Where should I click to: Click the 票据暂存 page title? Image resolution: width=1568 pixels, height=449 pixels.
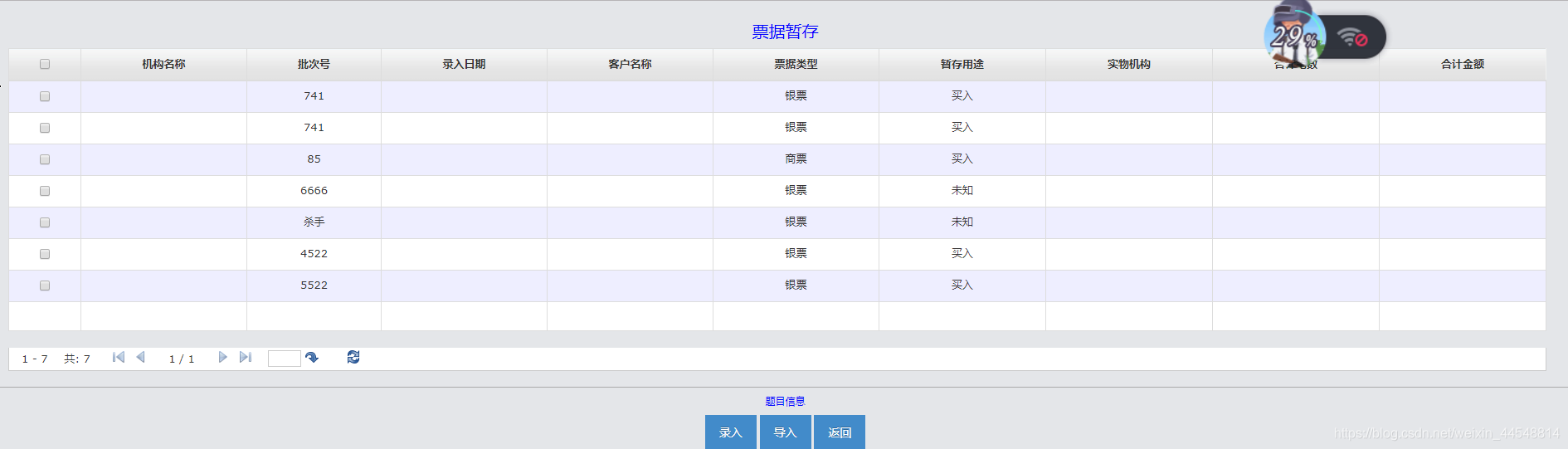coord(785,32)
